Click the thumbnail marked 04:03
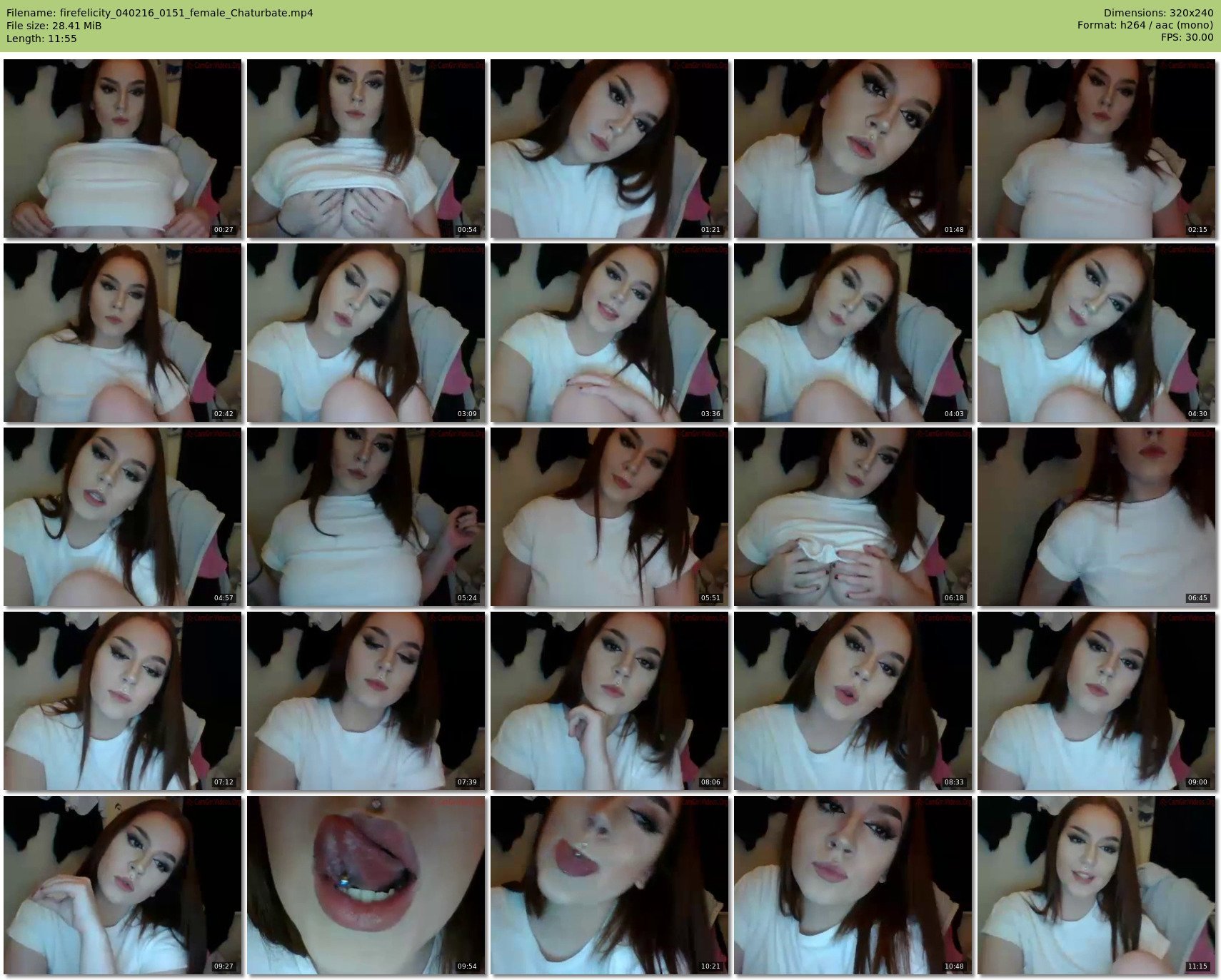Viewport: 1221px width, 980px height. (853, 333)
